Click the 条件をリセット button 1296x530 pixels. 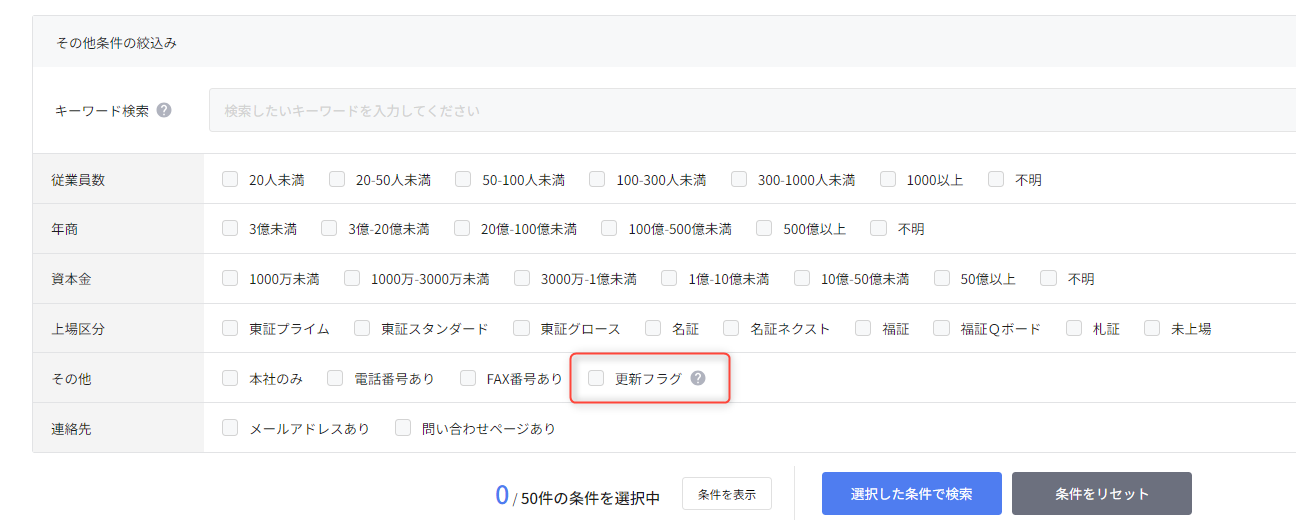(1102, 493)
